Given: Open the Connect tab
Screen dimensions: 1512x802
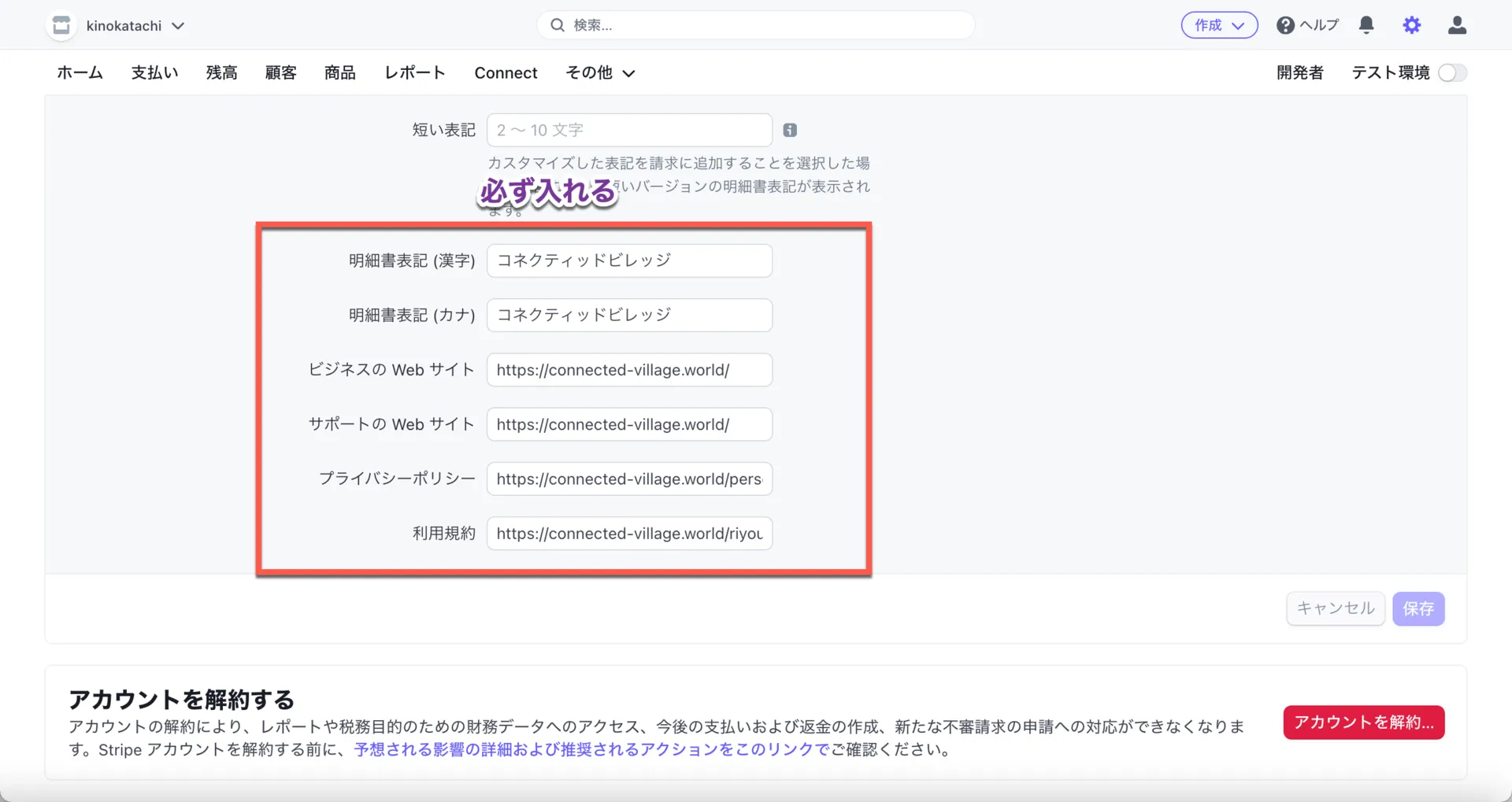Looking at the screenshot, I should coord(506,73).
